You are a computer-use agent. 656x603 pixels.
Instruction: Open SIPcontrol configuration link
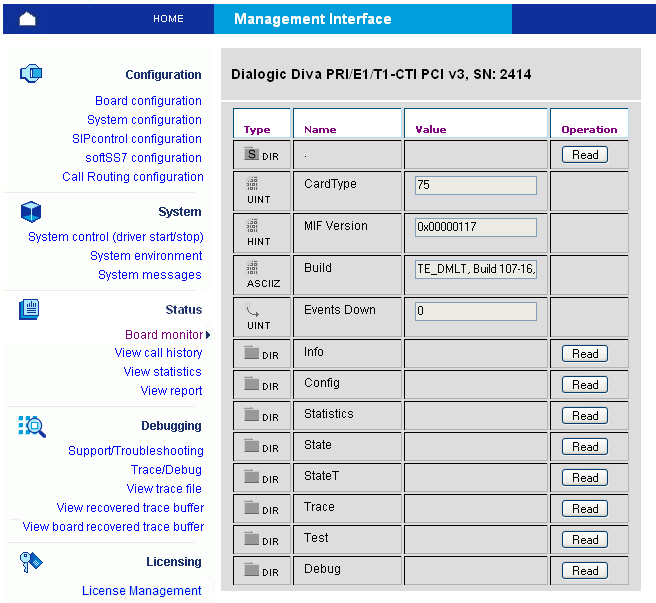[137, 139]
